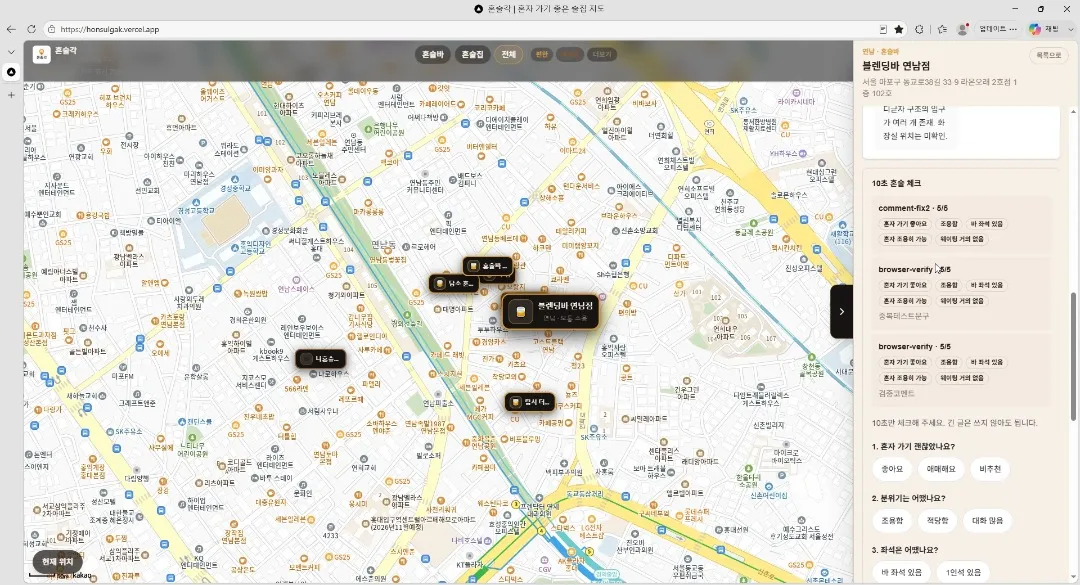Open the browser profile avatar icon

tap(963, 29)
